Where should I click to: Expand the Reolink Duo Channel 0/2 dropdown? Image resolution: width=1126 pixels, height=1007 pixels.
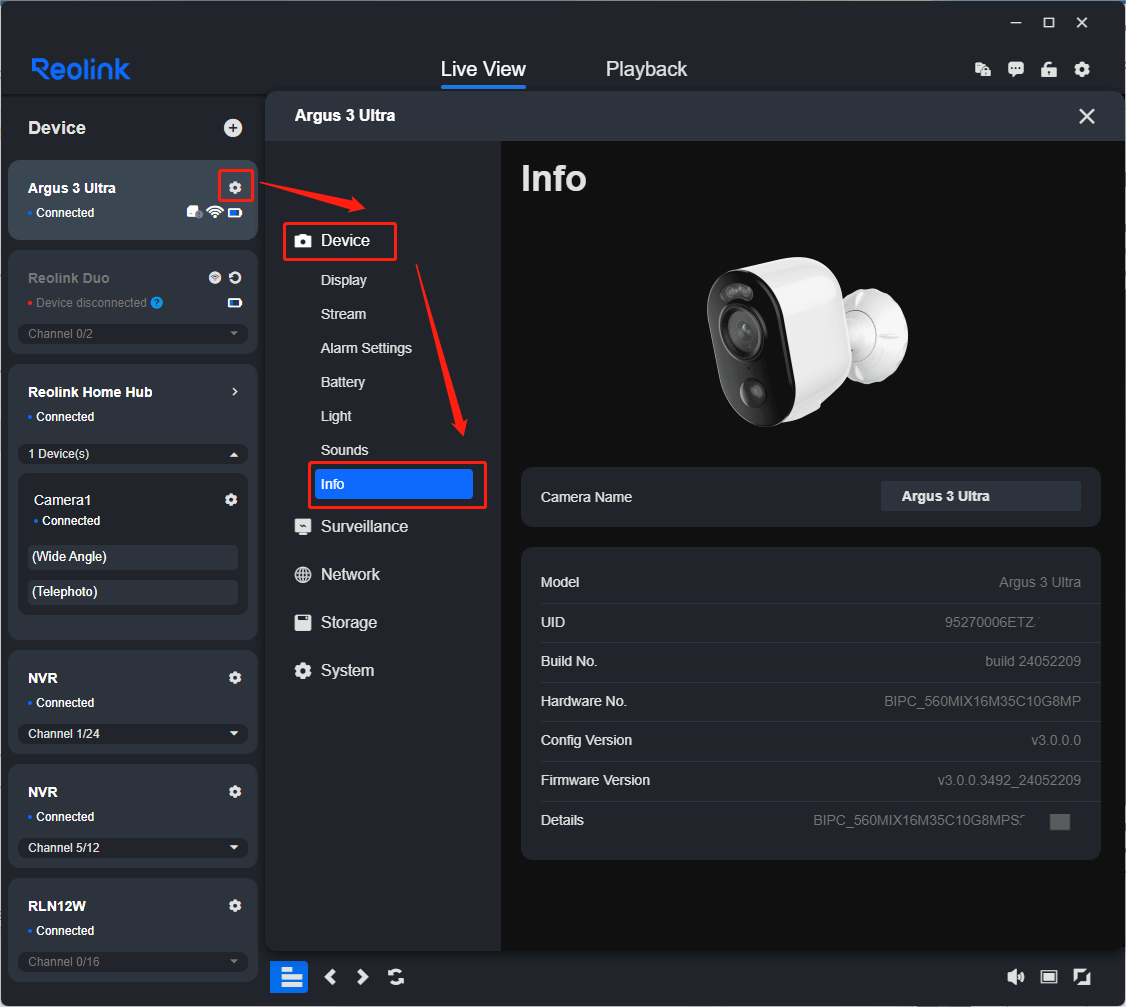(x=133, y=334)
